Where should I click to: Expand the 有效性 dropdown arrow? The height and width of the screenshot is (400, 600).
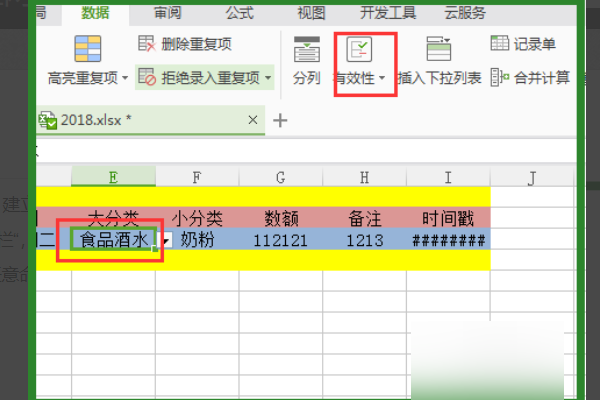[x=382, y=78]
